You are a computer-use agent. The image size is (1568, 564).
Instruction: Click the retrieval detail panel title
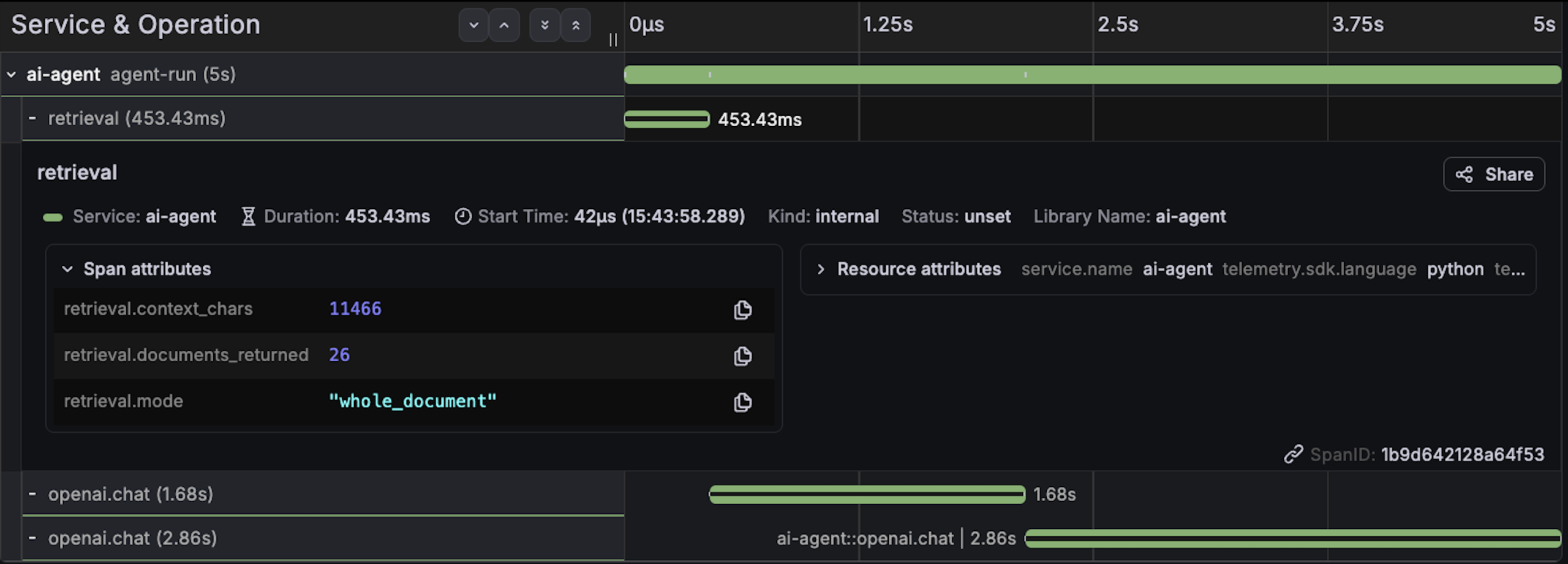[x=77, y=173]
